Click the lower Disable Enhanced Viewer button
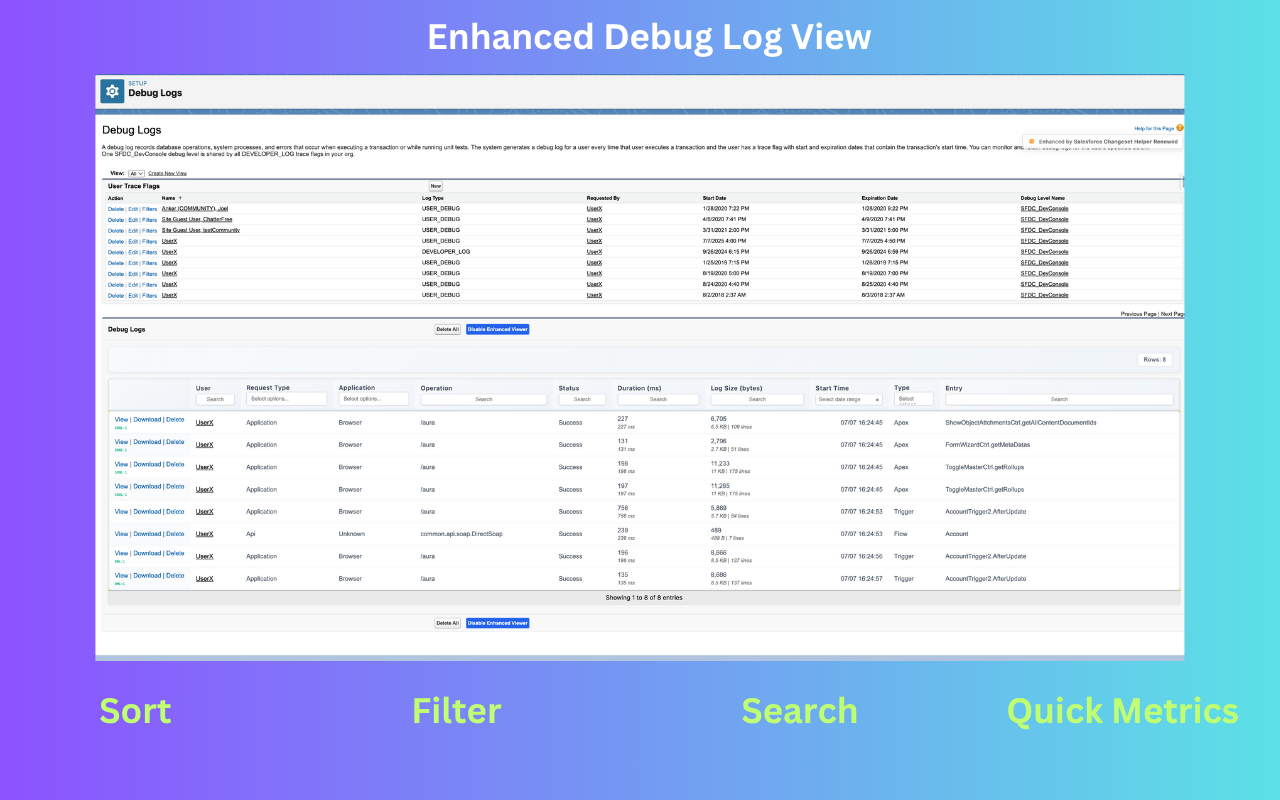Image resolution: width=1280 pixels, height=800 pixels. (x=497, y=623)
